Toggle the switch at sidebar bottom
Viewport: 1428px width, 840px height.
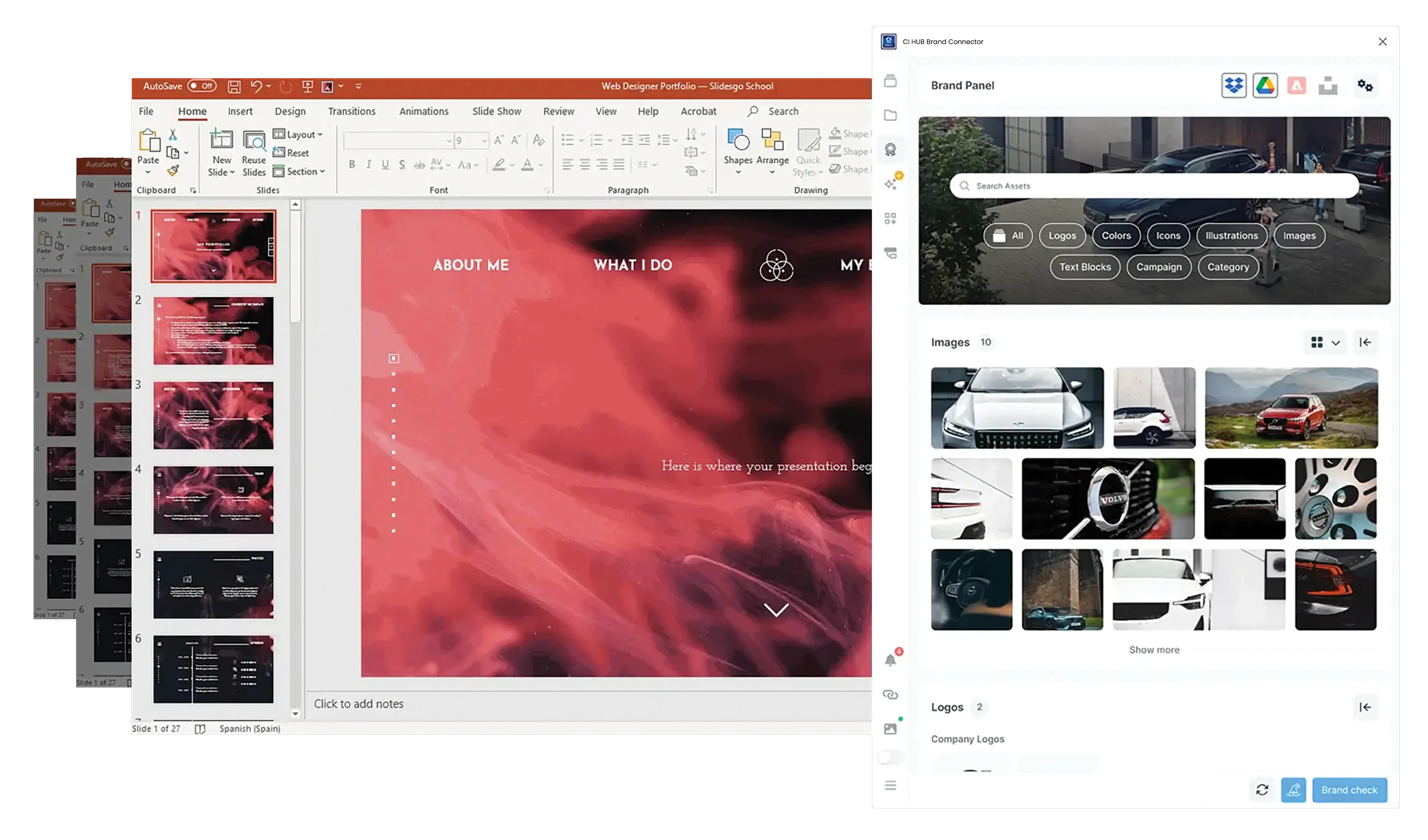890,757
